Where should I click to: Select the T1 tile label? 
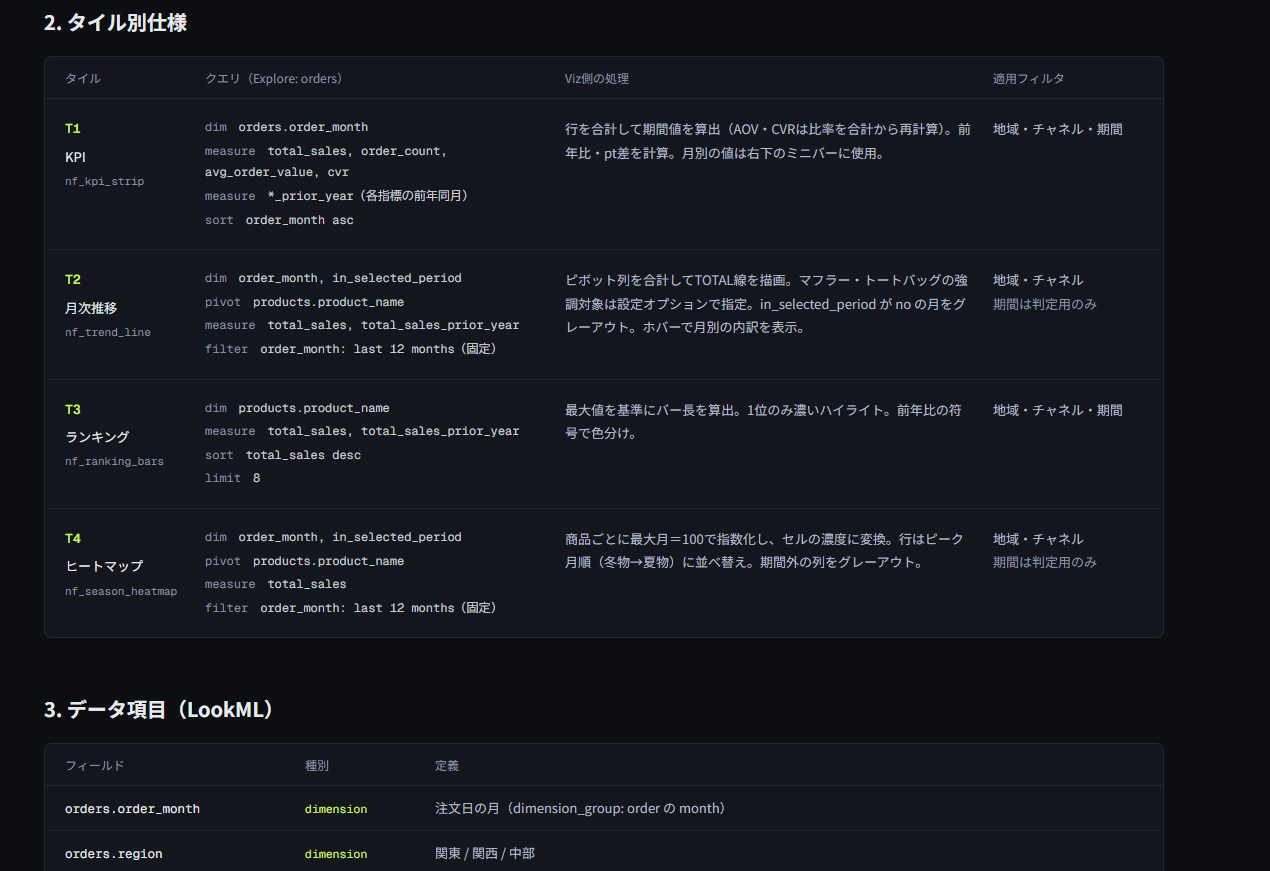click(73, 129)
